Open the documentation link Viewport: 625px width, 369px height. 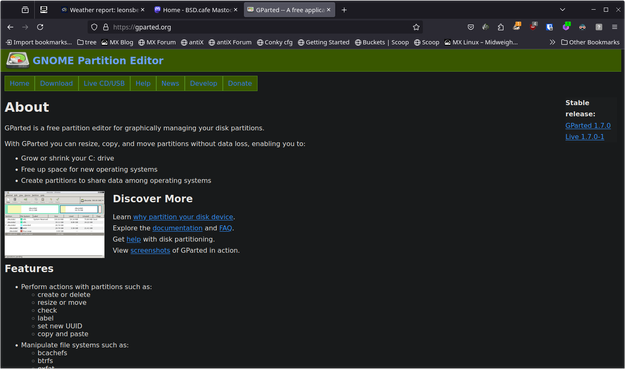pyautogui.click(x=177, y=228)
